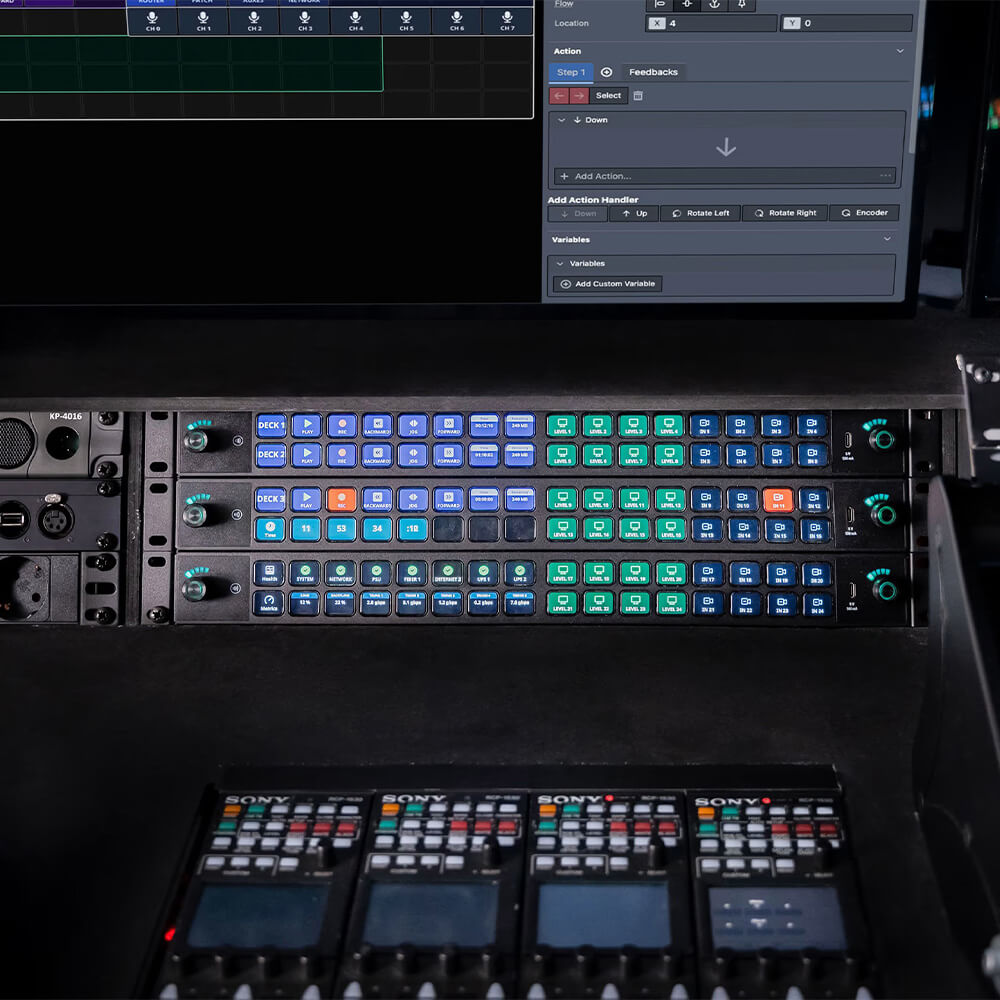Switch to the Feedbacks tab
The height and width of the screenshot is (1000, 1000).
tap(652, 72)
